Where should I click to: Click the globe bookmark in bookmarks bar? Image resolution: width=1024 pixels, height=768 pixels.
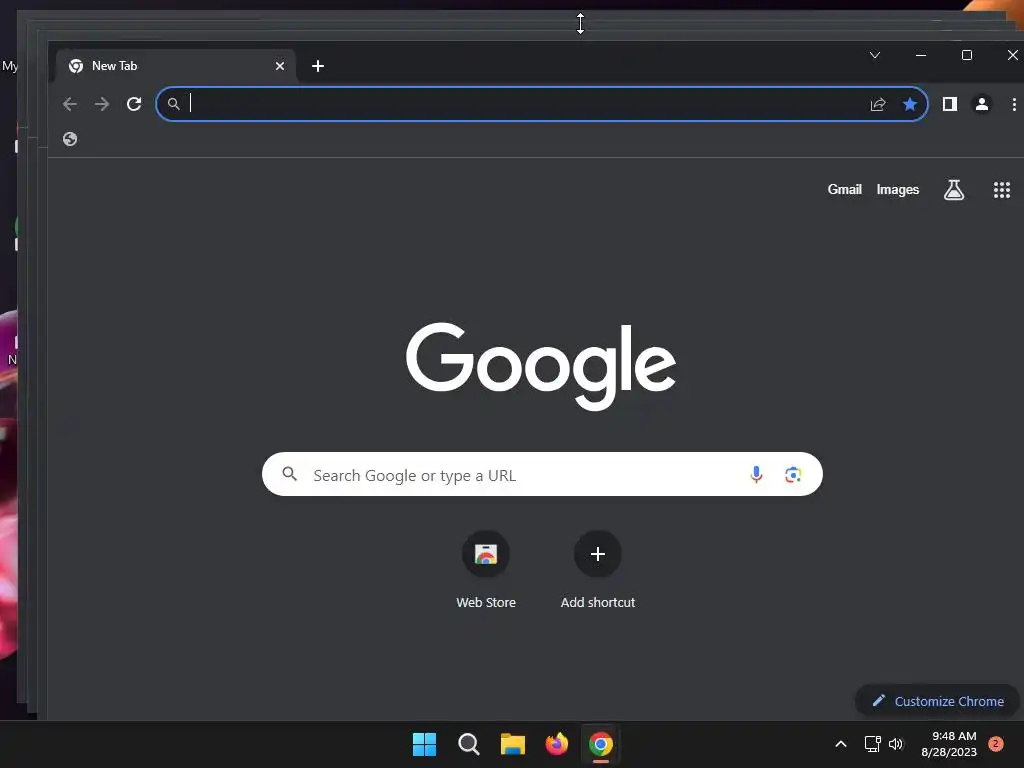pyautogui.click(x=70, y=138)
